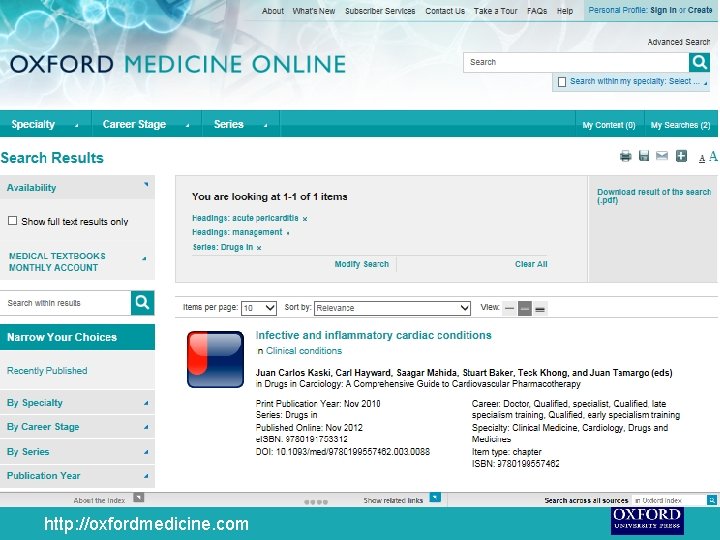Screen dimensions: 720x540
Task: Open the Career Stage navigation menu
Action: click(x=146, y=124)
